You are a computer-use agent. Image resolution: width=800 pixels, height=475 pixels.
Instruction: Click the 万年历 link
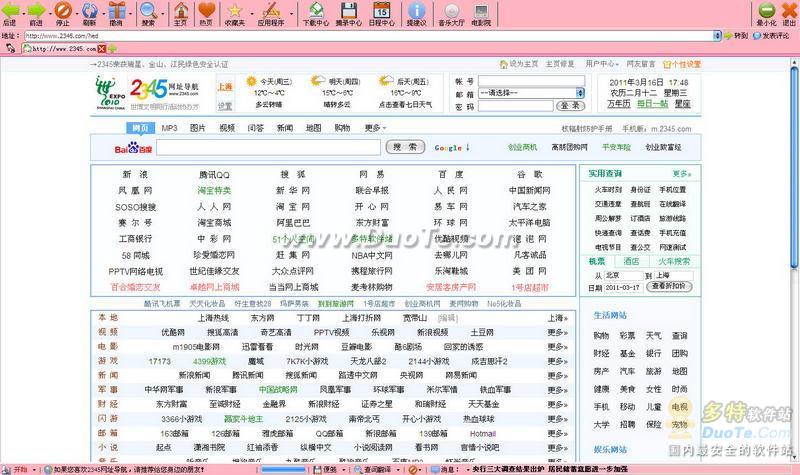click(619, 104)
